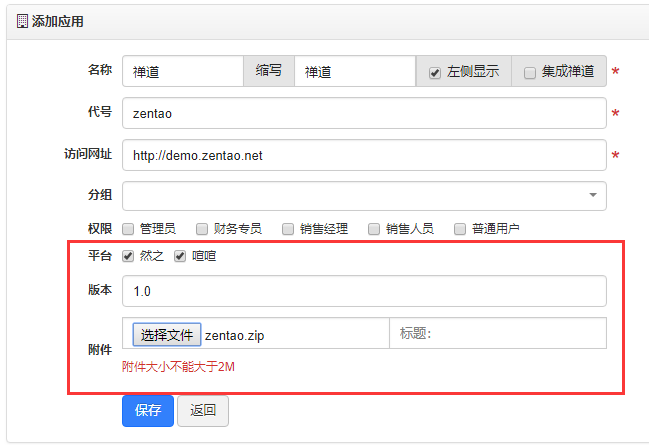Enable the 普通用户 permission checkbox
649x445 pixels.
tap(461, 229)
